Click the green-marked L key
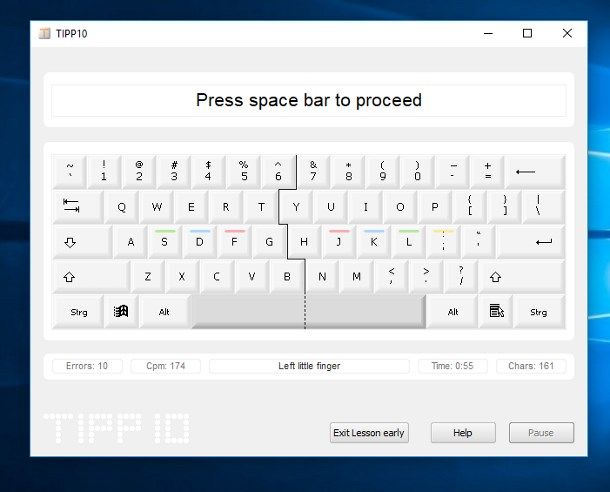This screenshot has width=610, height=492. [408, 242]
